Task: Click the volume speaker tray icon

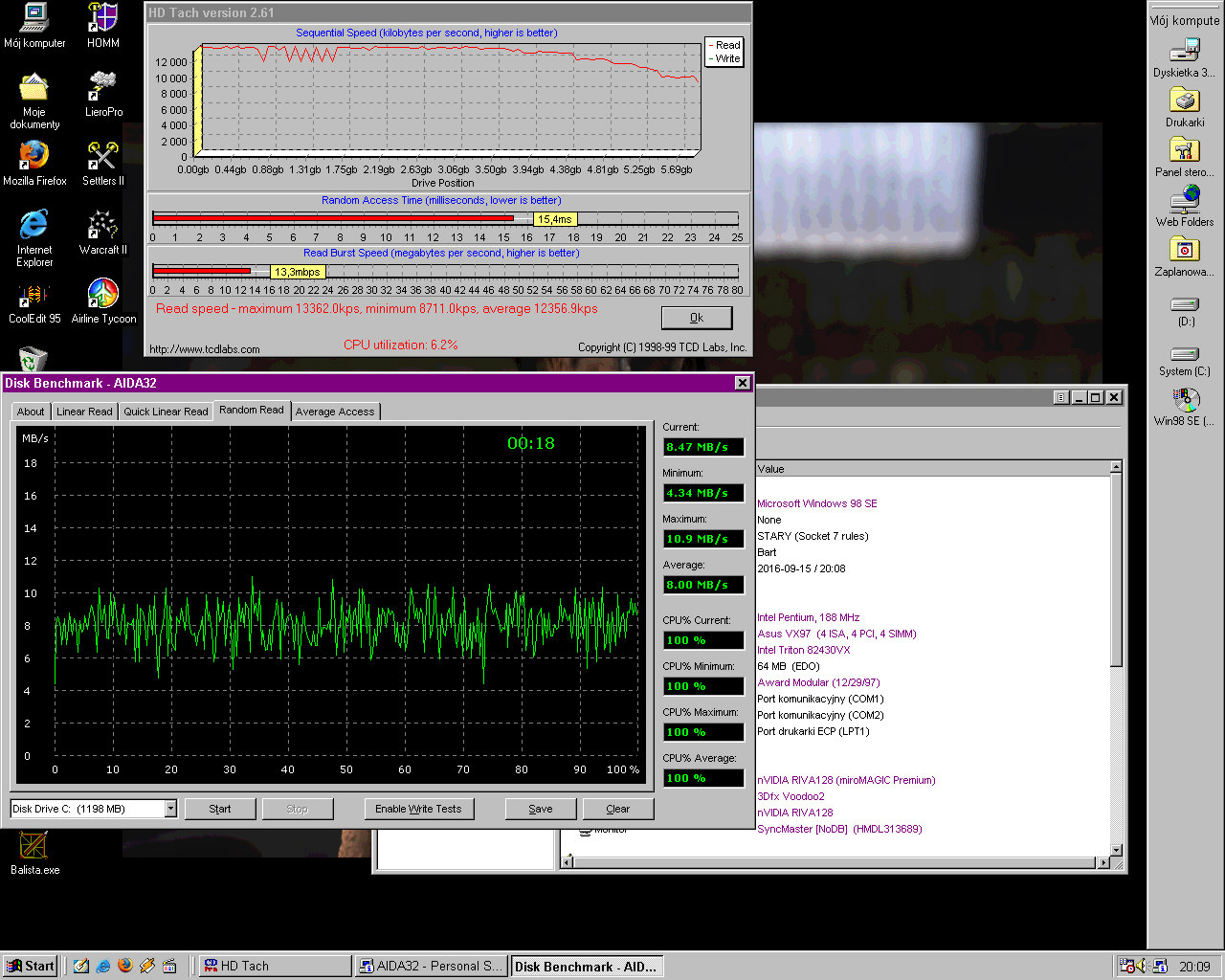Action: click(x=1142, y=966)
